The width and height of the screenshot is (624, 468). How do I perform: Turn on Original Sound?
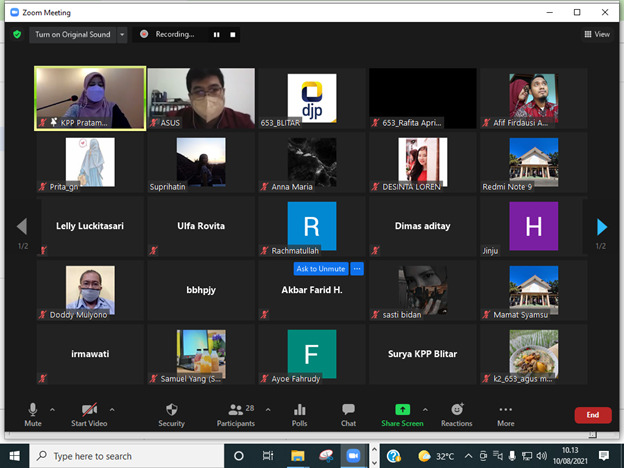coord(72,34)
